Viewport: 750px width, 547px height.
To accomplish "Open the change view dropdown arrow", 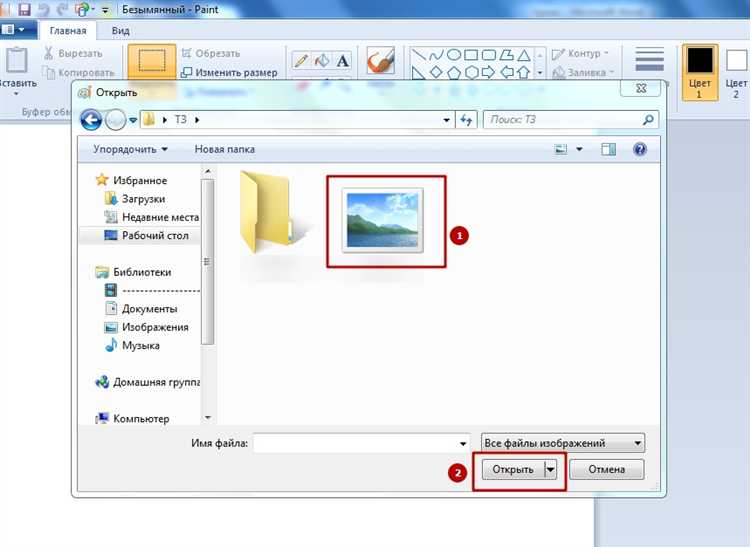I will (x=579, y=149).
